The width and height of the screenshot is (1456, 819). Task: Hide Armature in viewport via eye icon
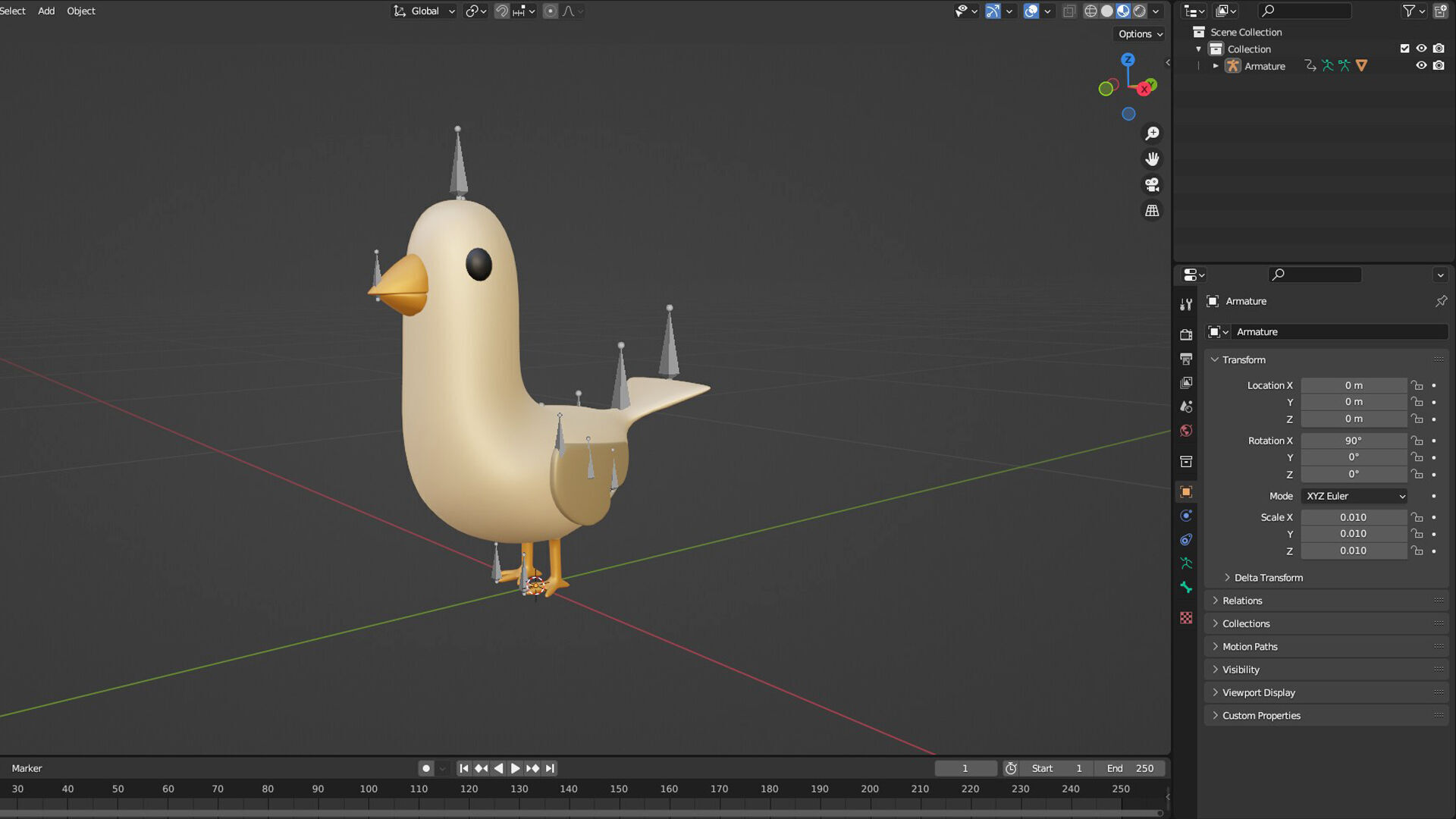tap(1421, 66)
